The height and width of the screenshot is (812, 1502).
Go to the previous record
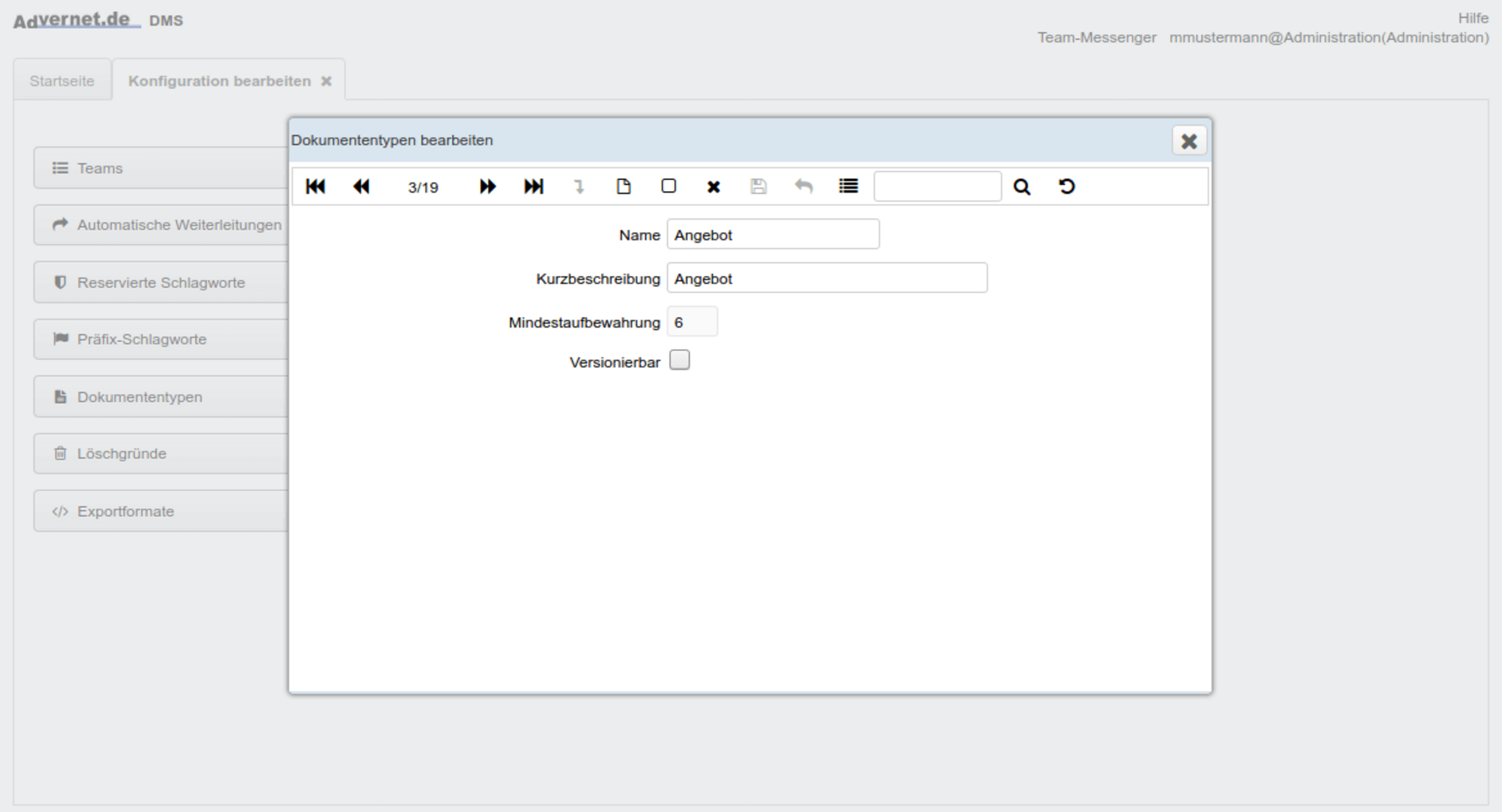pyautogui.click(x=361, y=186)
